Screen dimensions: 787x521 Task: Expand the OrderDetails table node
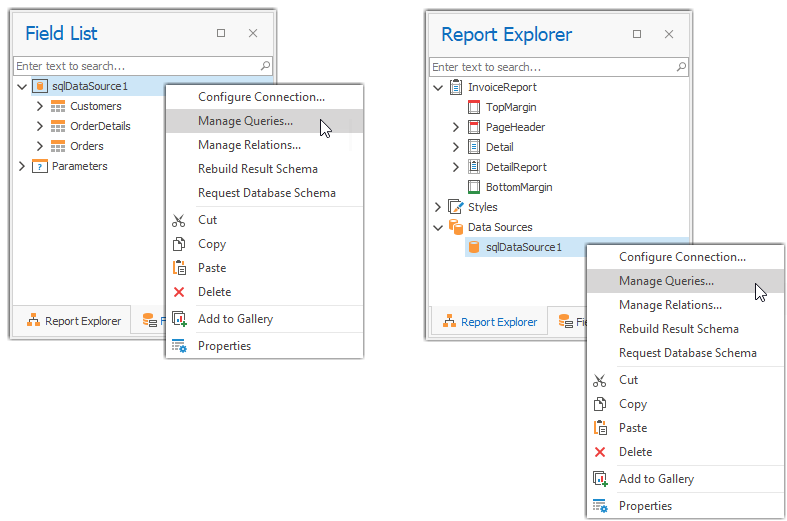[x=40, y=126]
